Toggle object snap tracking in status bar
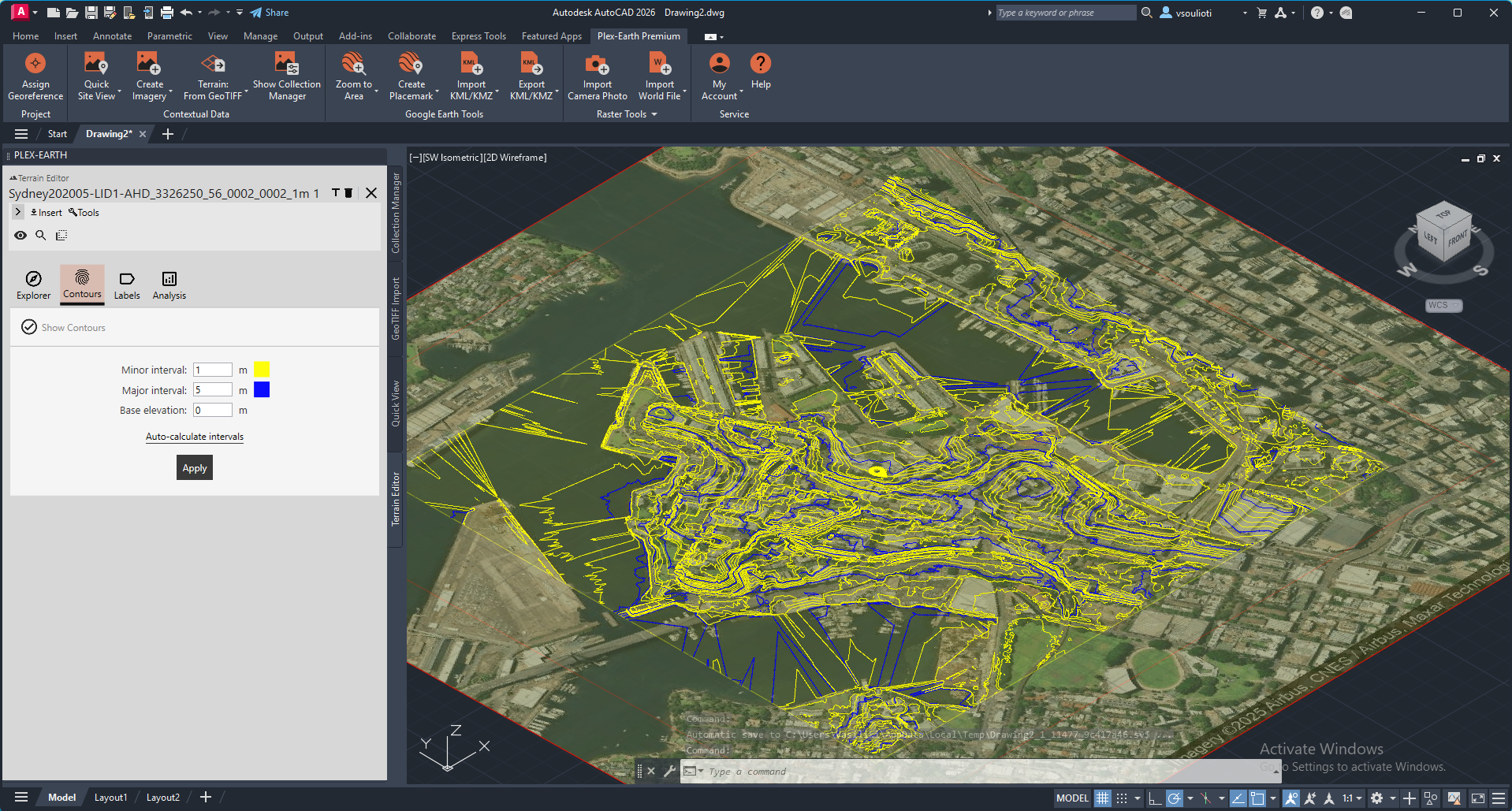The width and height of the screenshot is (1512, 811). tap(1238, 798)
